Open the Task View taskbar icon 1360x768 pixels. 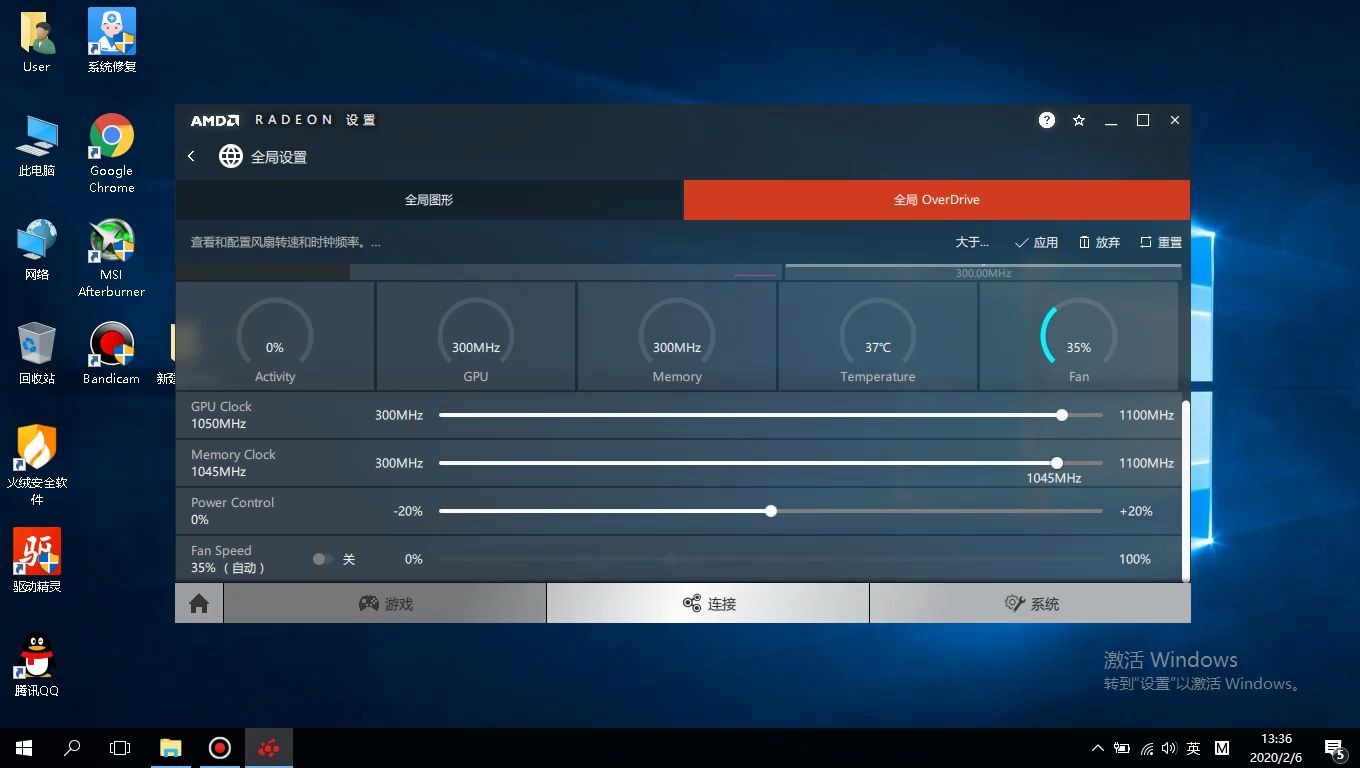120,748
